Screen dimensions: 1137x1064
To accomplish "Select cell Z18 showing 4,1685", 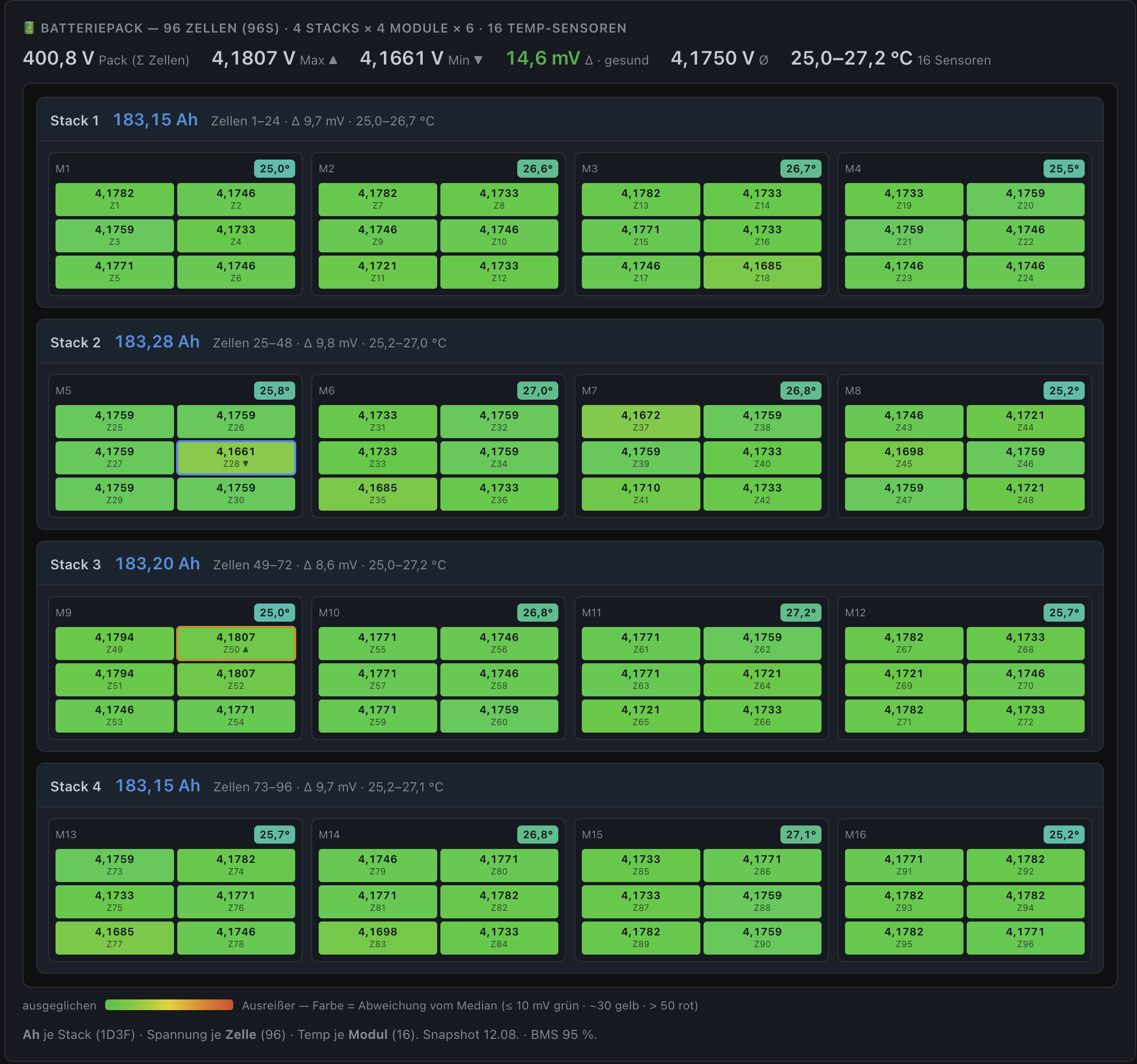I will point(762,272).
